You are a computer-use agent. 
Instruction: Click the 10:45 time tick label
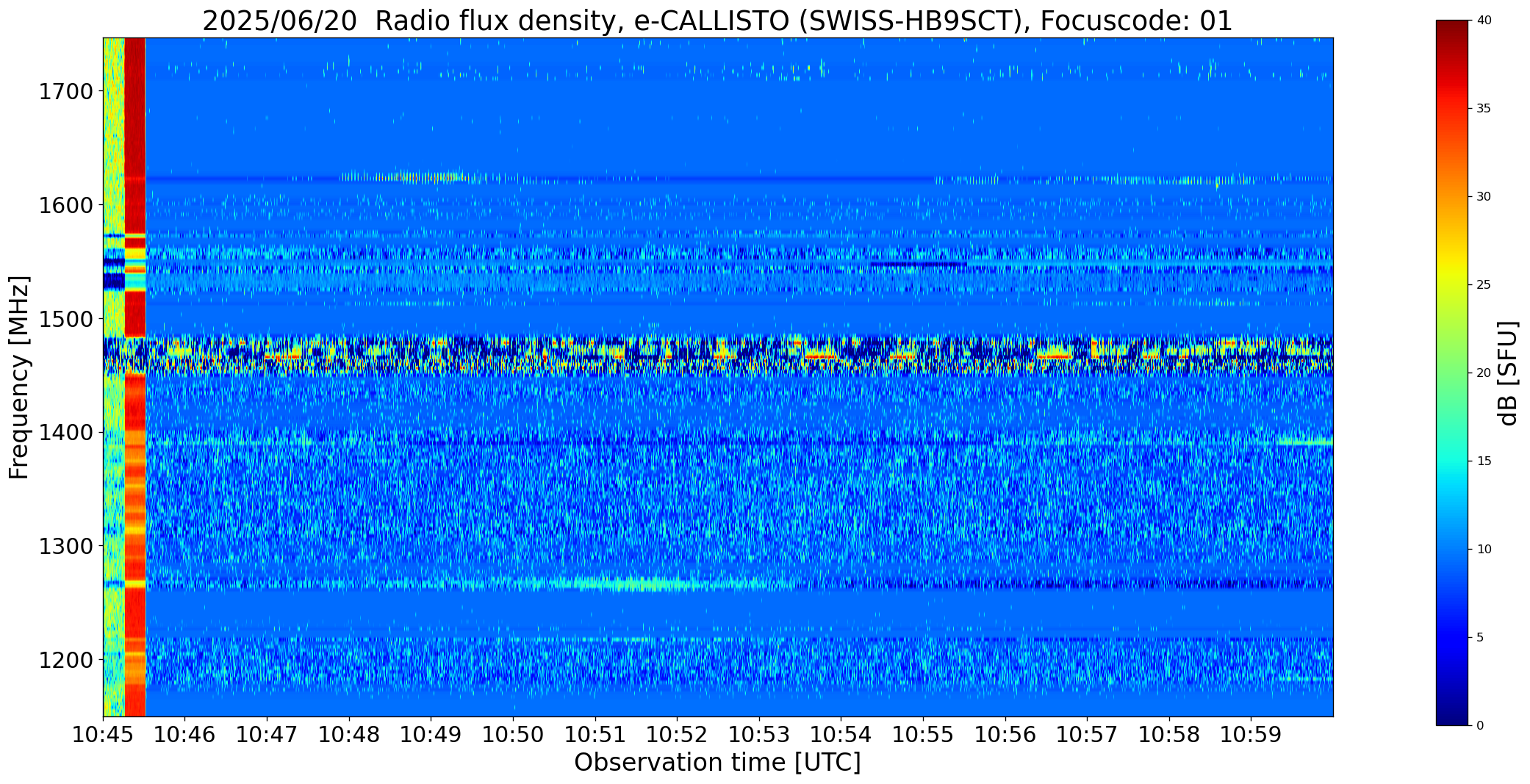(103, 734)
